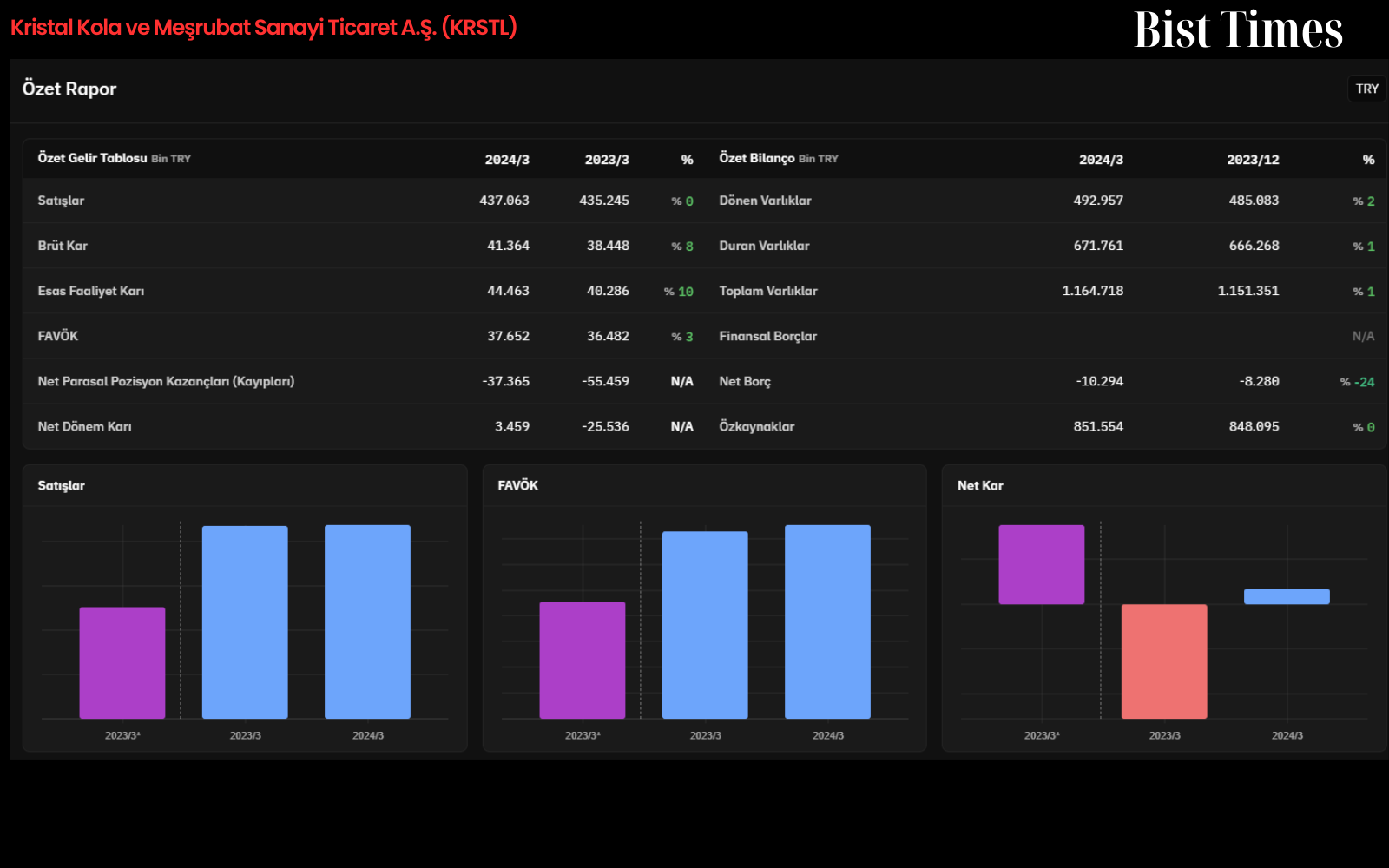The width and height of the screenshot is (1389, 868).
Task: Click the Özkaynaklar row label
Action: click(x=756, y=426)
